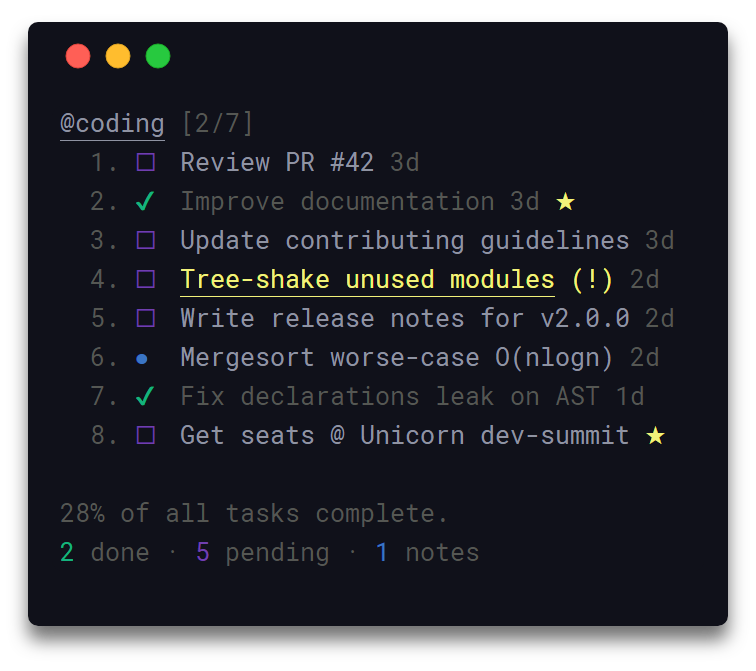756x671 pixels.
Task: Click the green checkmark on Improve documentation
Action: click(145, 201)
